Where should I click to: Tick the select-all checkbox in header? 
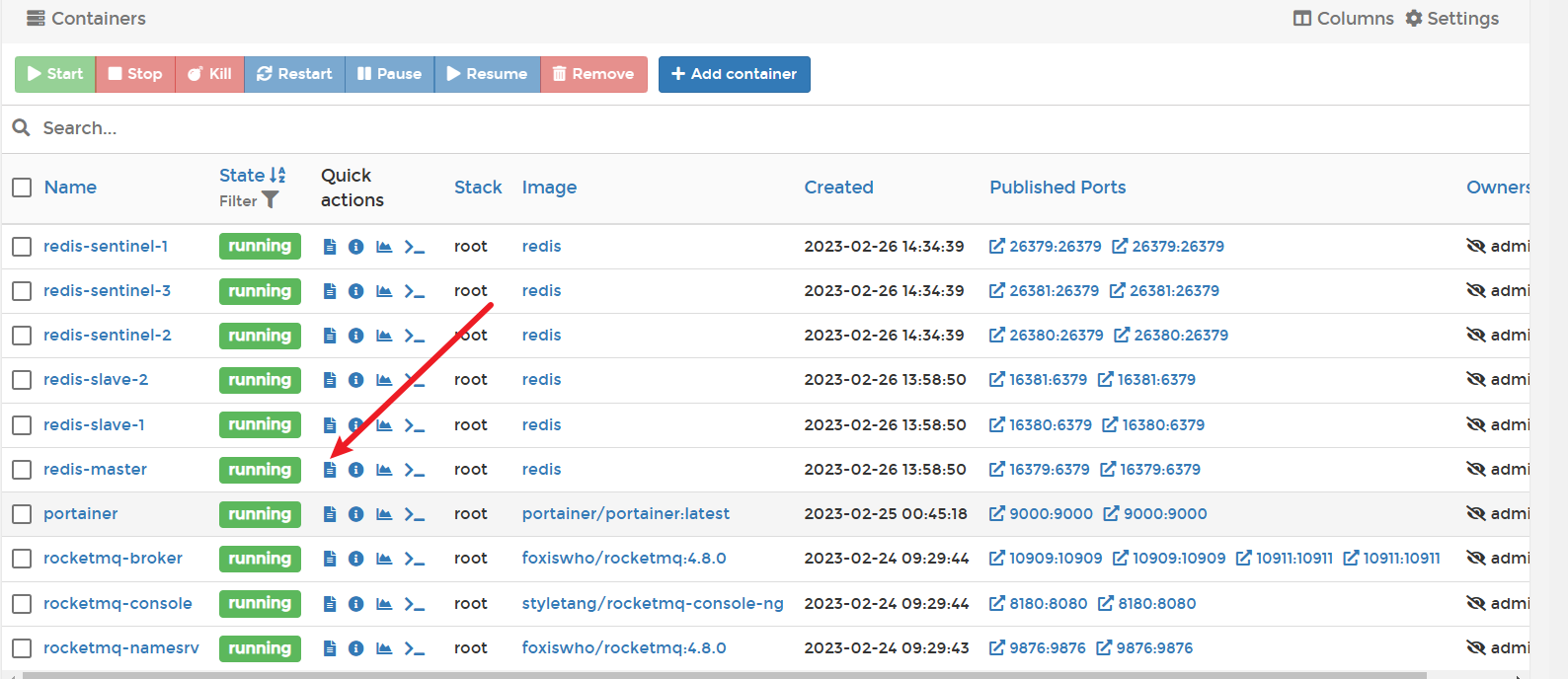click(22, 188)
